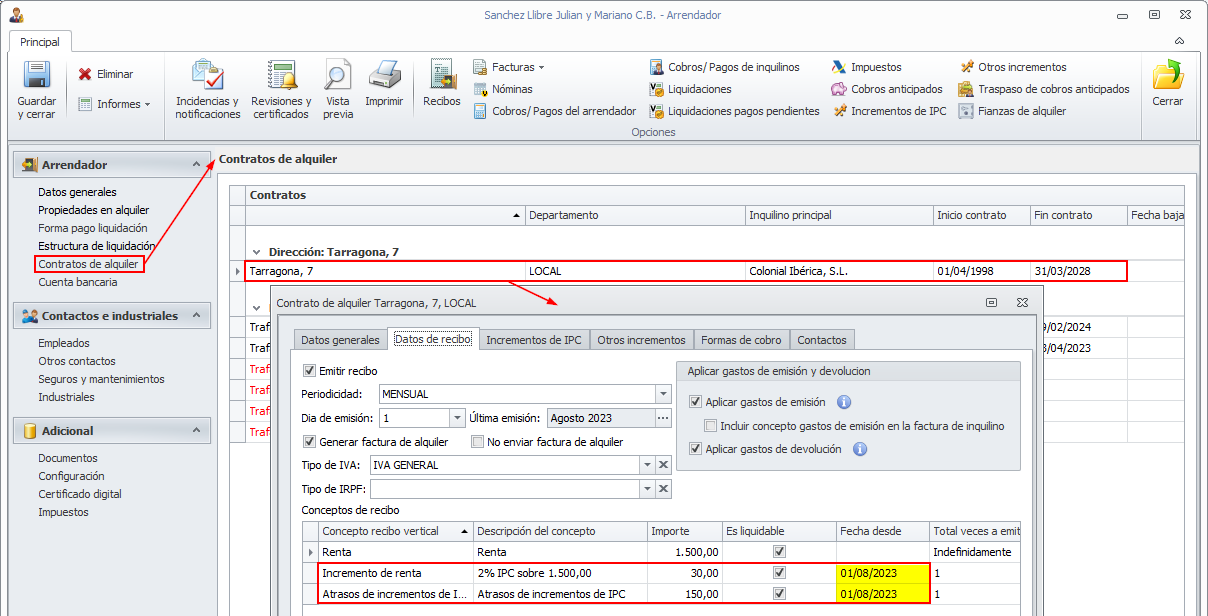The image size is (1208, 616).
Task: Toggle Aplicar gastos de devolución checkbox
Action: pos(696,449)
